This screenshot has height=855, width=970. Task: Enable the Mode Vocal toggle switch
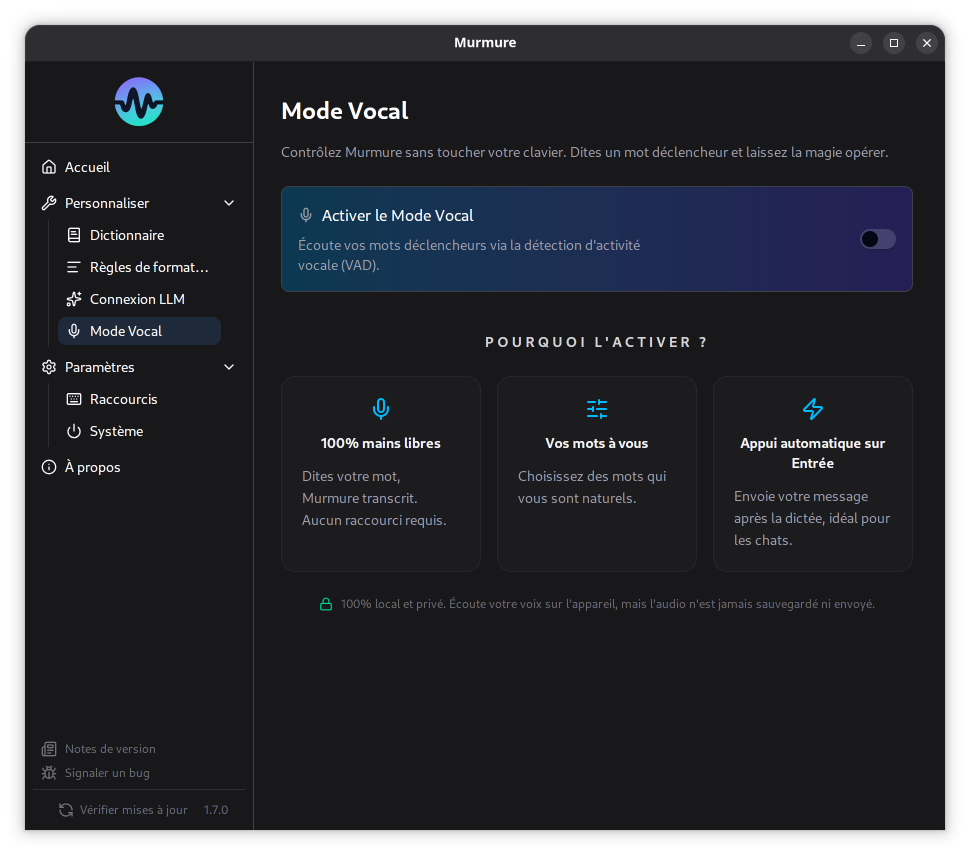pyautogui.click(x=877, y=239)
